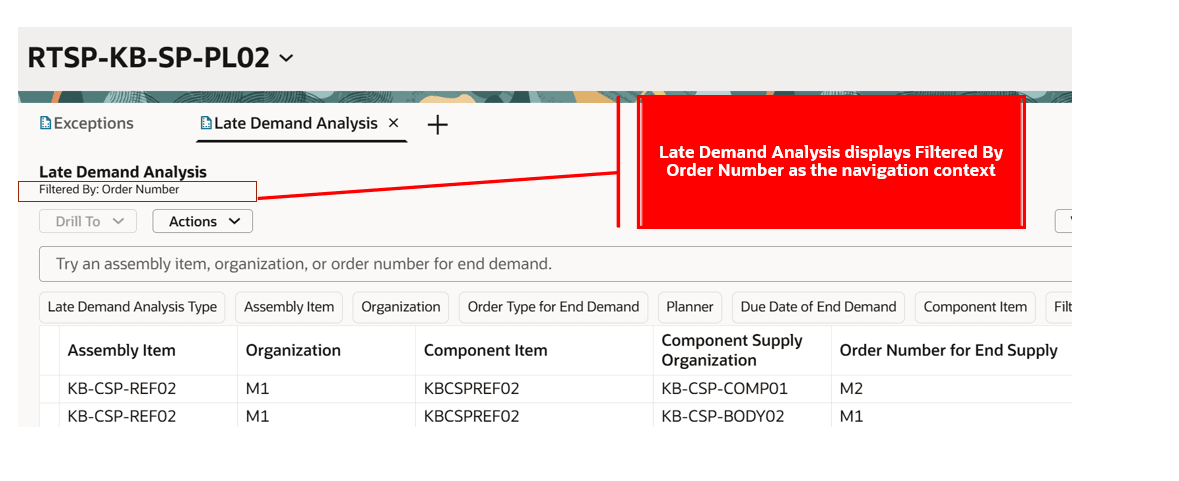Viewport: 1179px width, 481px height.
Task: Open the Component Item filter chip
Action: pyautogui.click(x=975, y=307)
